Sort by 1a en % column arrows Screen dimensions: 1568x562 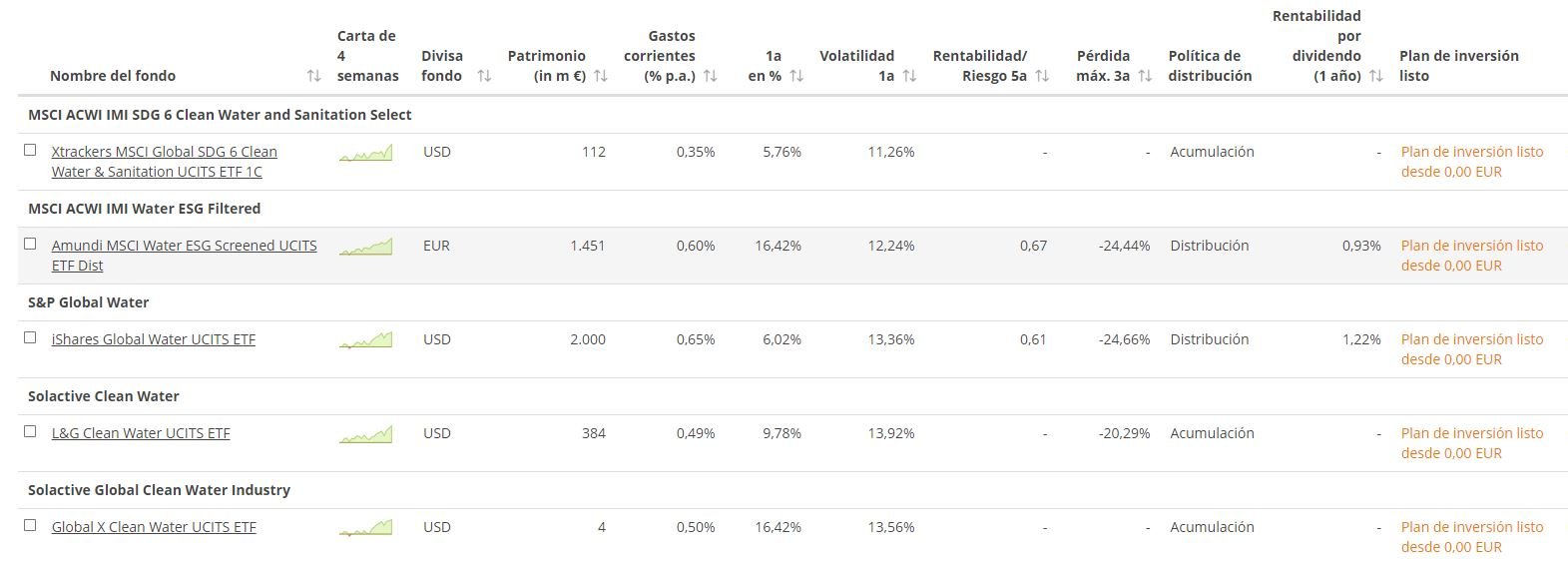(x=796, y=76)
